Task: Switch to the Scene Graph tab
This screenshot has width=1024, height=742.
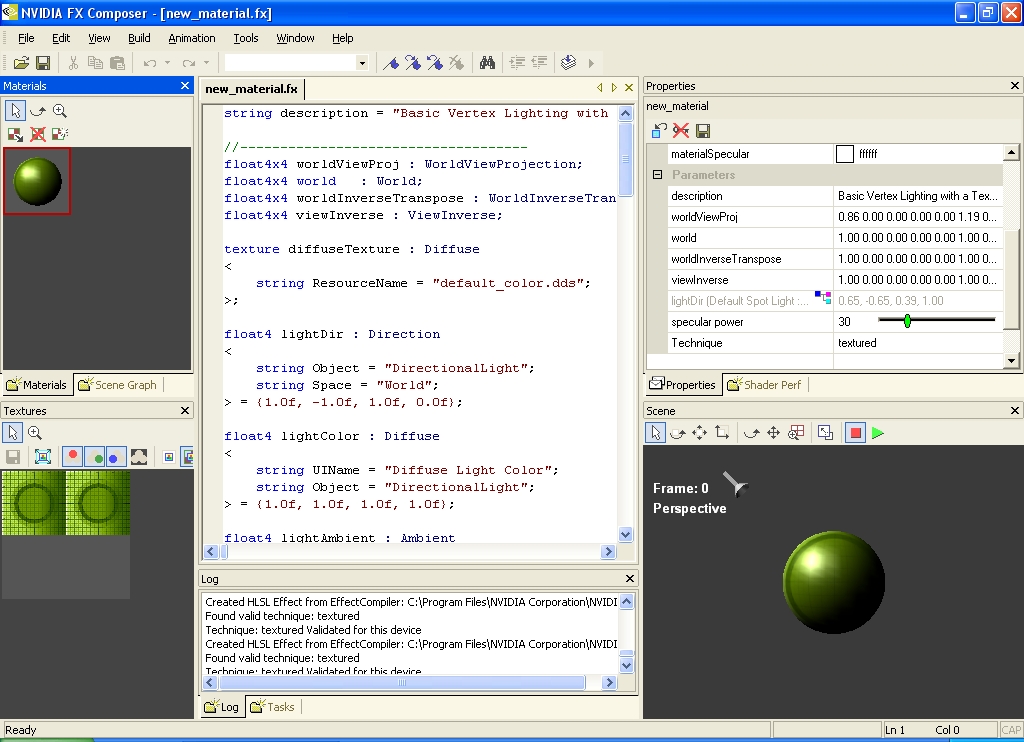Action: [118, 385]
